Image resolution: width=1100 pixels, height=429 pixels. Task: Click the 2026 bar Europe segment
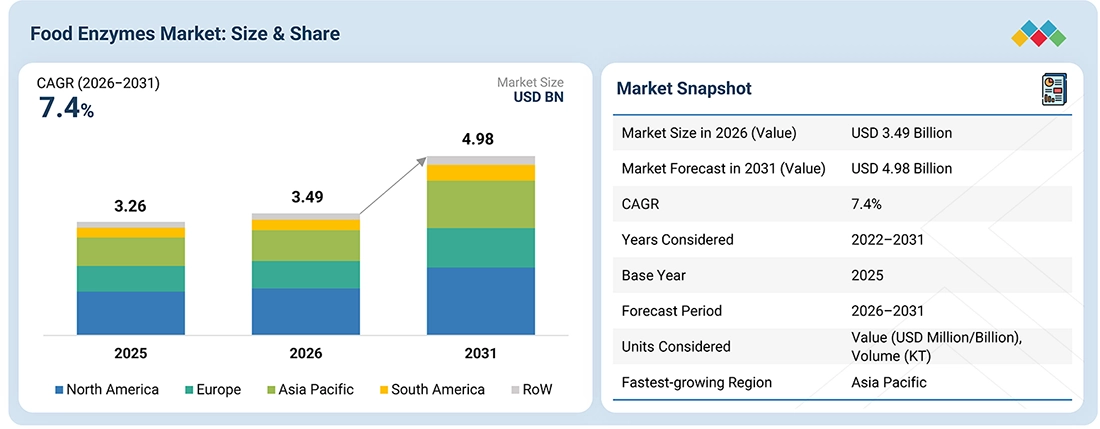[x=306, y=274]
